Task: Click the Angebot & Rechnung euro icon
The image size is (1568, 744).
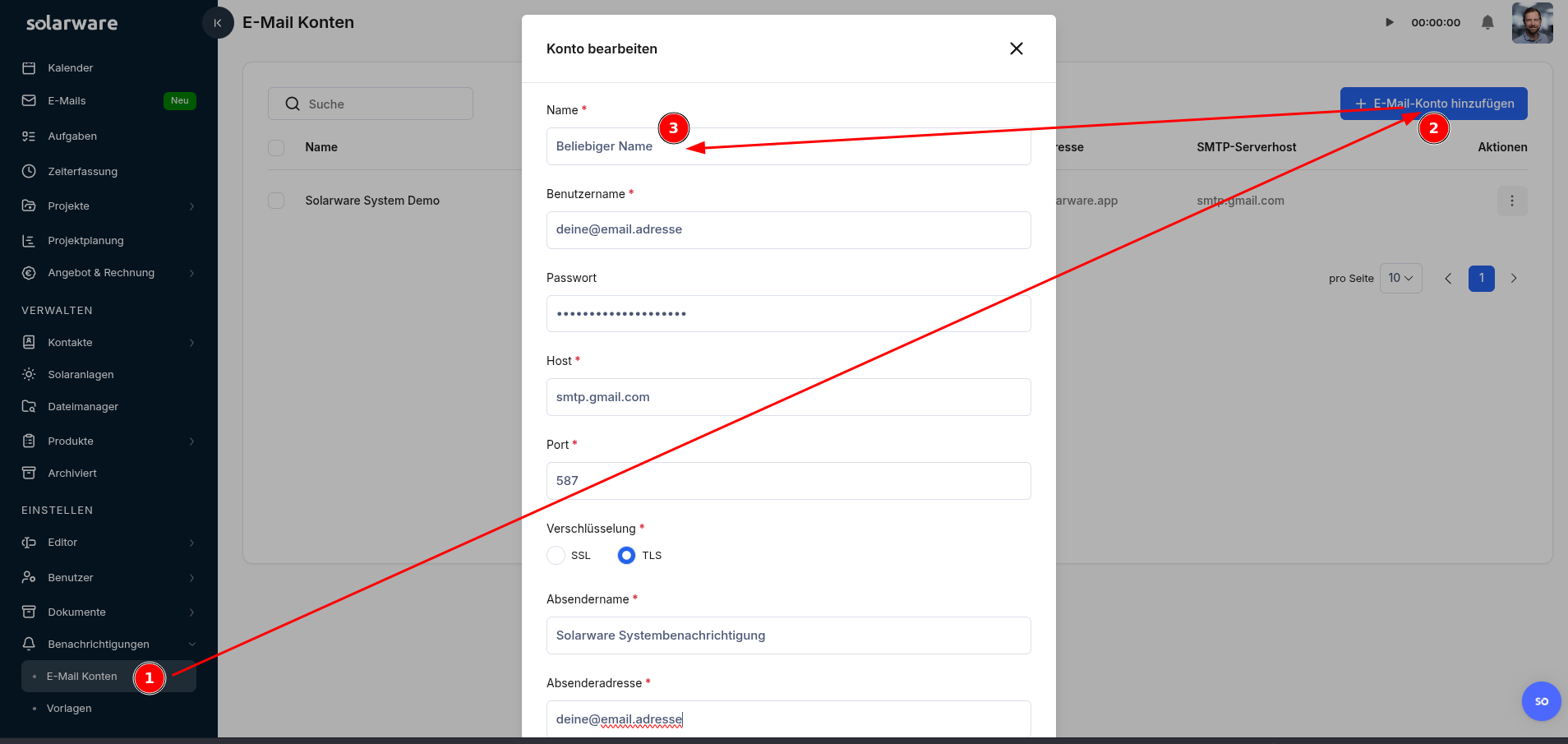Action: [29, 272]
